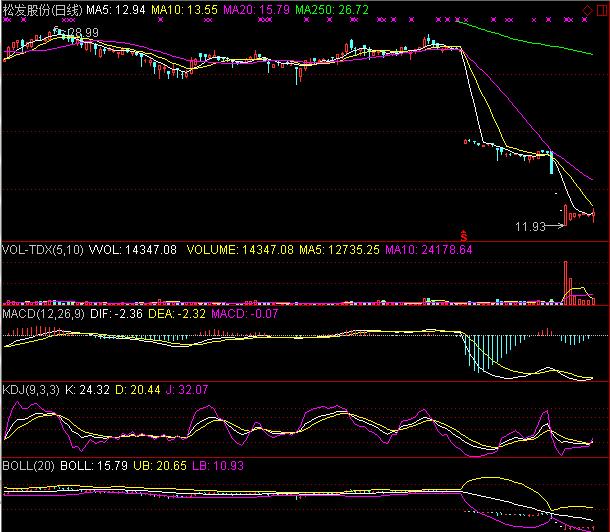Click the MA250: 26.72 label
The image size is (610, 532).
(x=332, y=10)
